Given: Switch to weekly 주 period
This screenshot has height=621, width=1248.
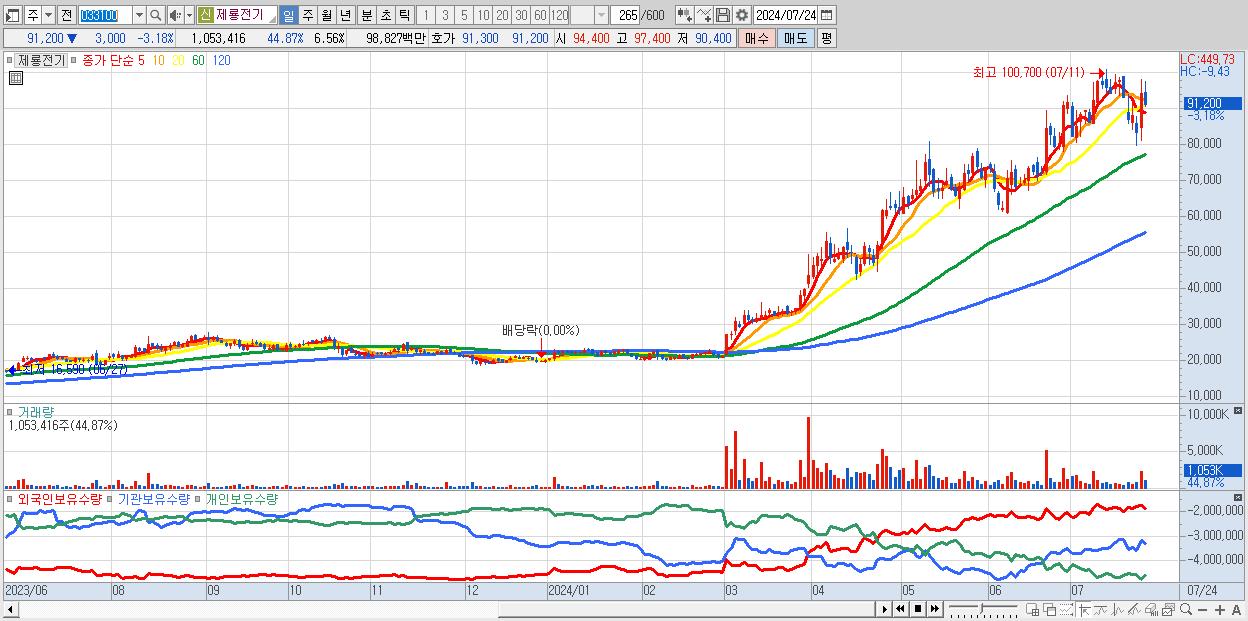Looking at the screenshot, I should click(307, 15).
